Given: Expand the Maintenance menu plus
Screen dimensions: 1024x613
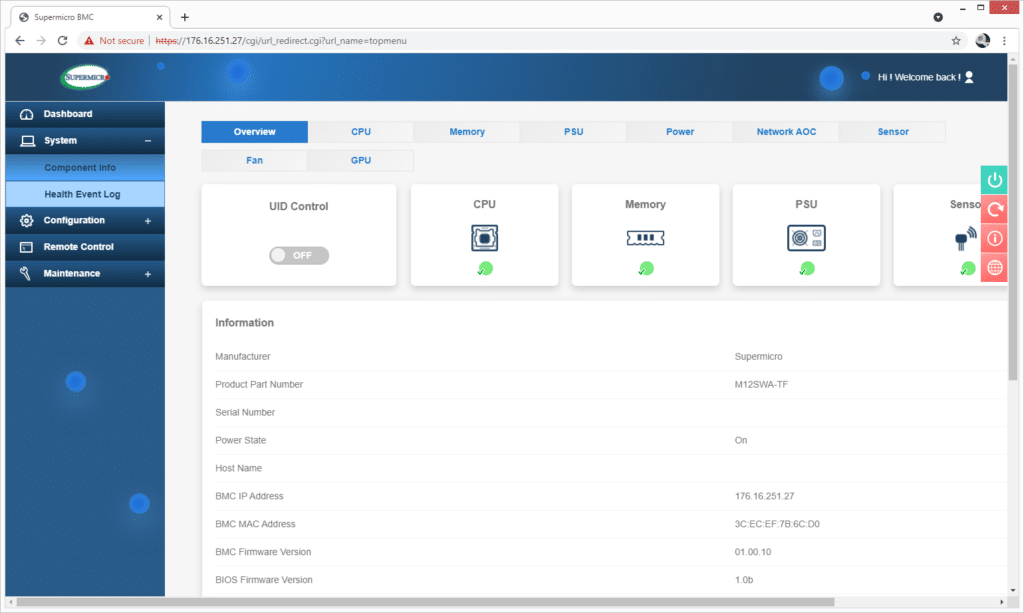Looking at the screenshot, I should [148, 274].
